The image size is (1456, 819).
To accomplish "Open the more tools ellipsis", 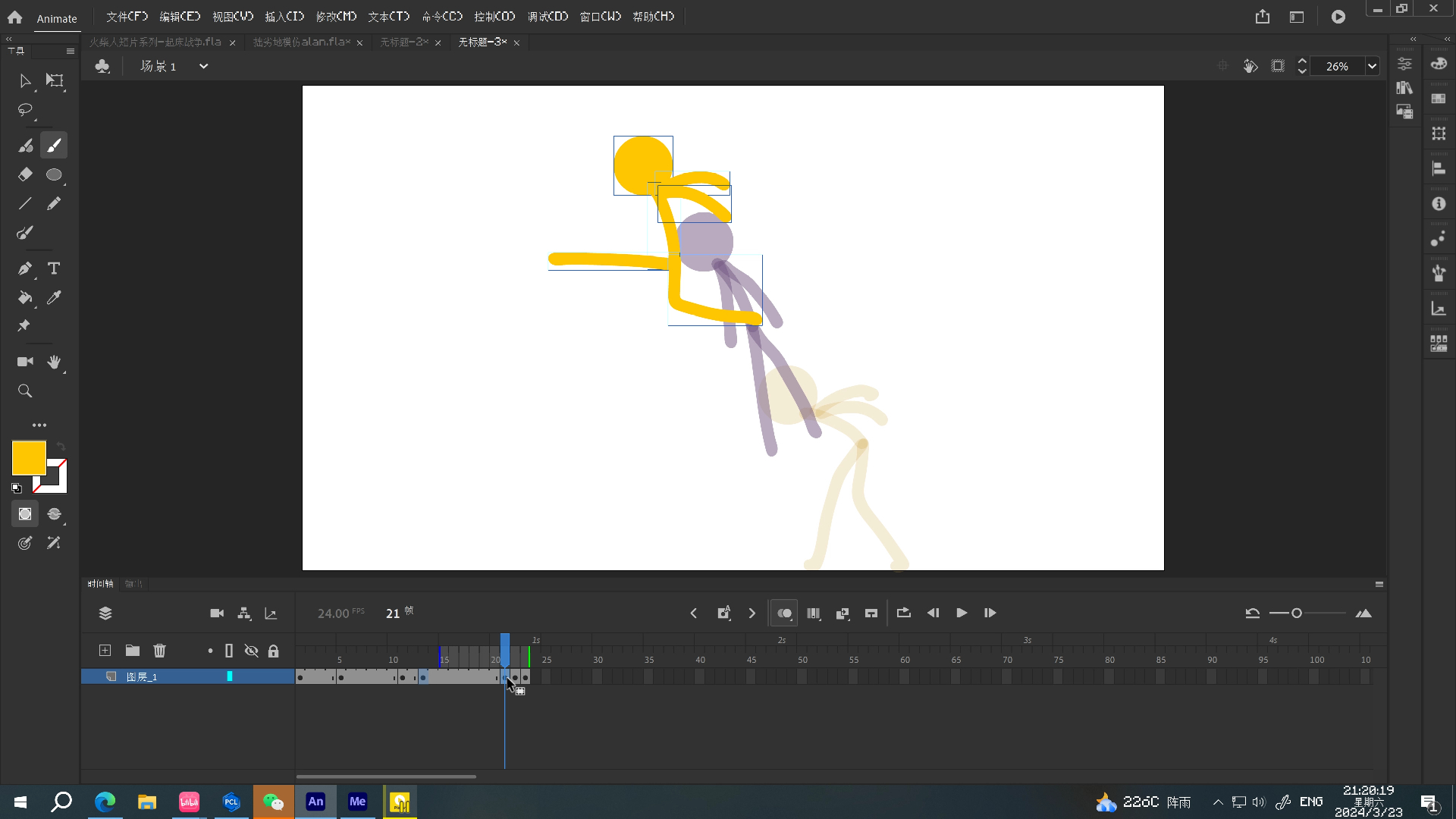I will point(39,425).
